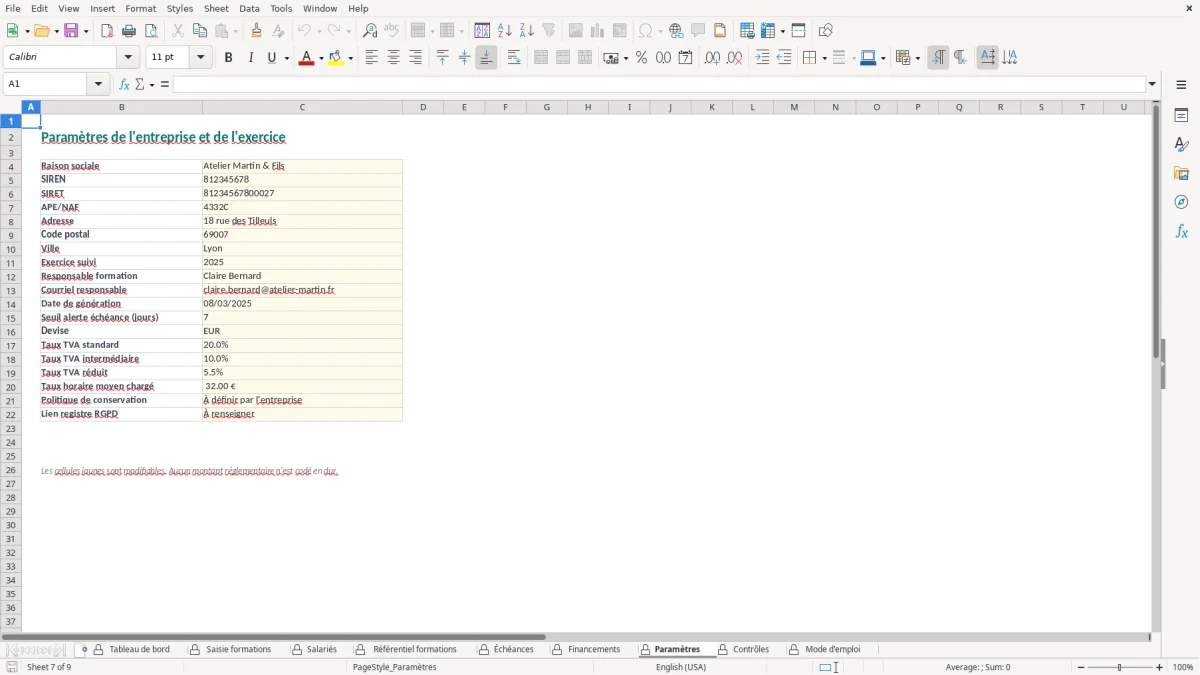Open the Sheet menu
This screenshot has width=1200, height=675.
[216, 8]
